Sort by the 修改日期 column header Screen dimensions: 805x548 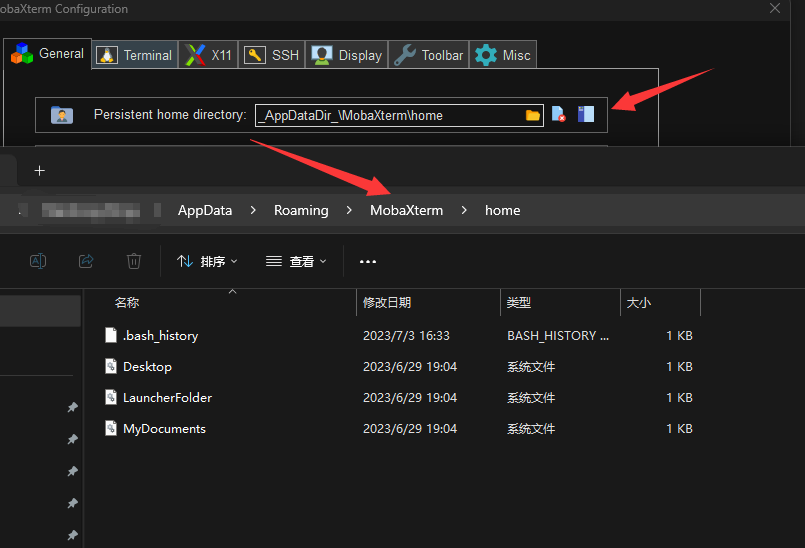[x=387, y=302]
